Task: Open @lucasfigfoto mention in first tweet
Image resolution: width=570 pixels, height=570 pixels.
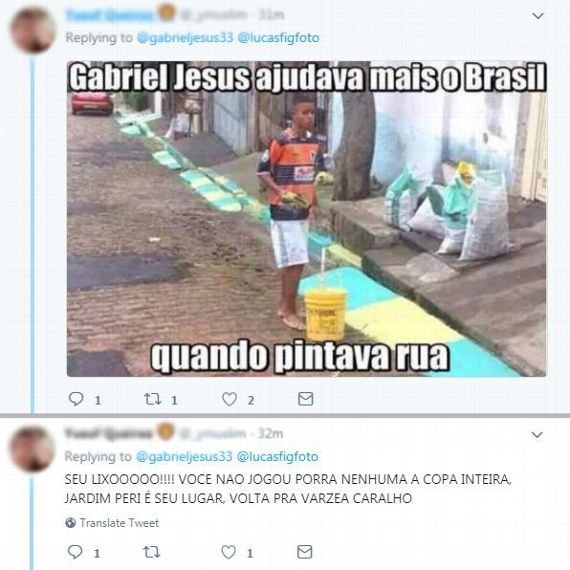Action: point(278,38)
